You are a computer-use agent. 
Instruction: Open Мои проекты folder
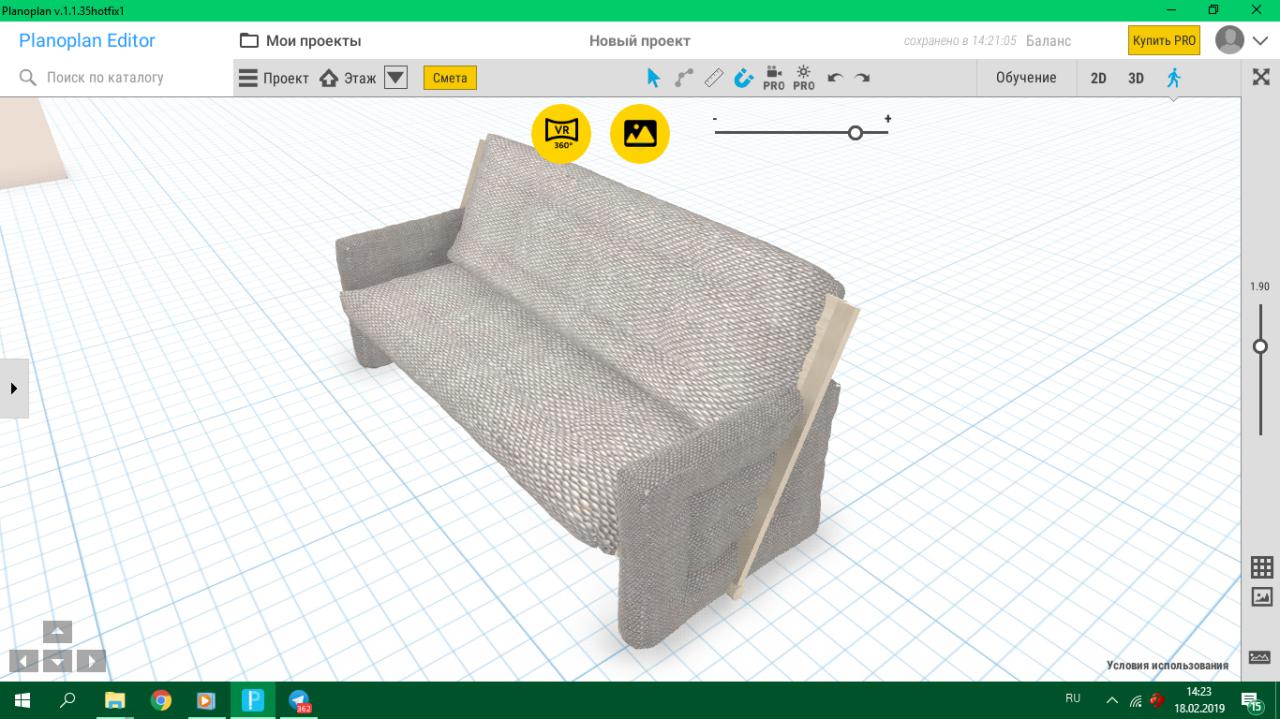point(300,41)
